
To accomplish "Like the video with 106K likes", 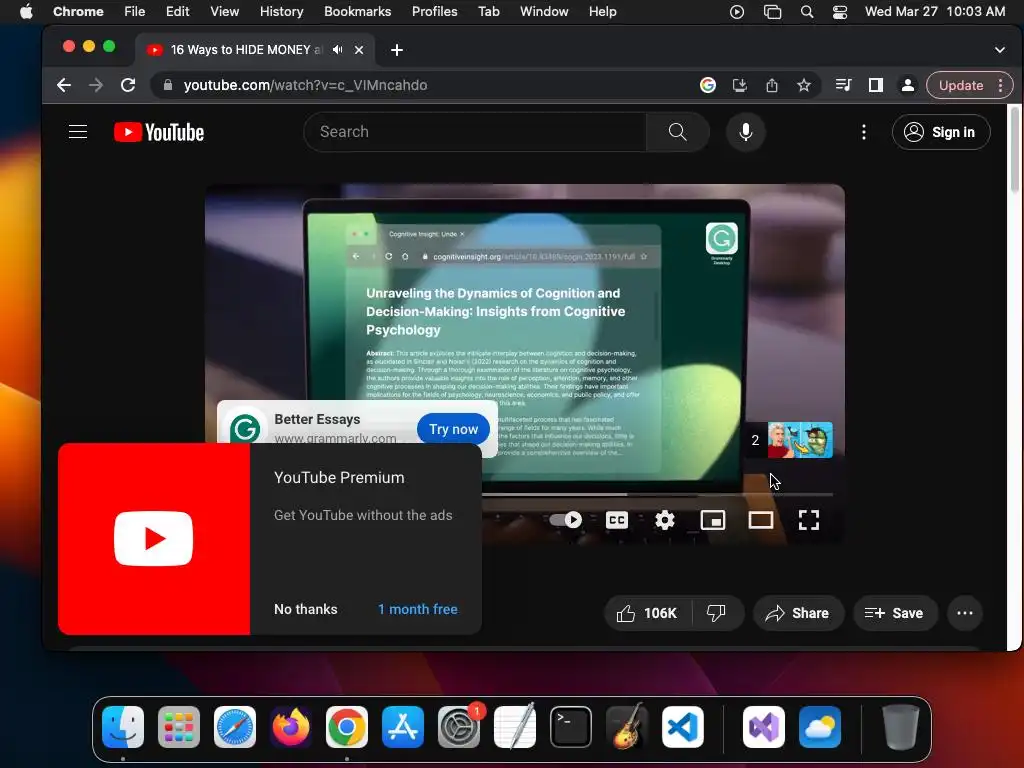I will (647, 613).
